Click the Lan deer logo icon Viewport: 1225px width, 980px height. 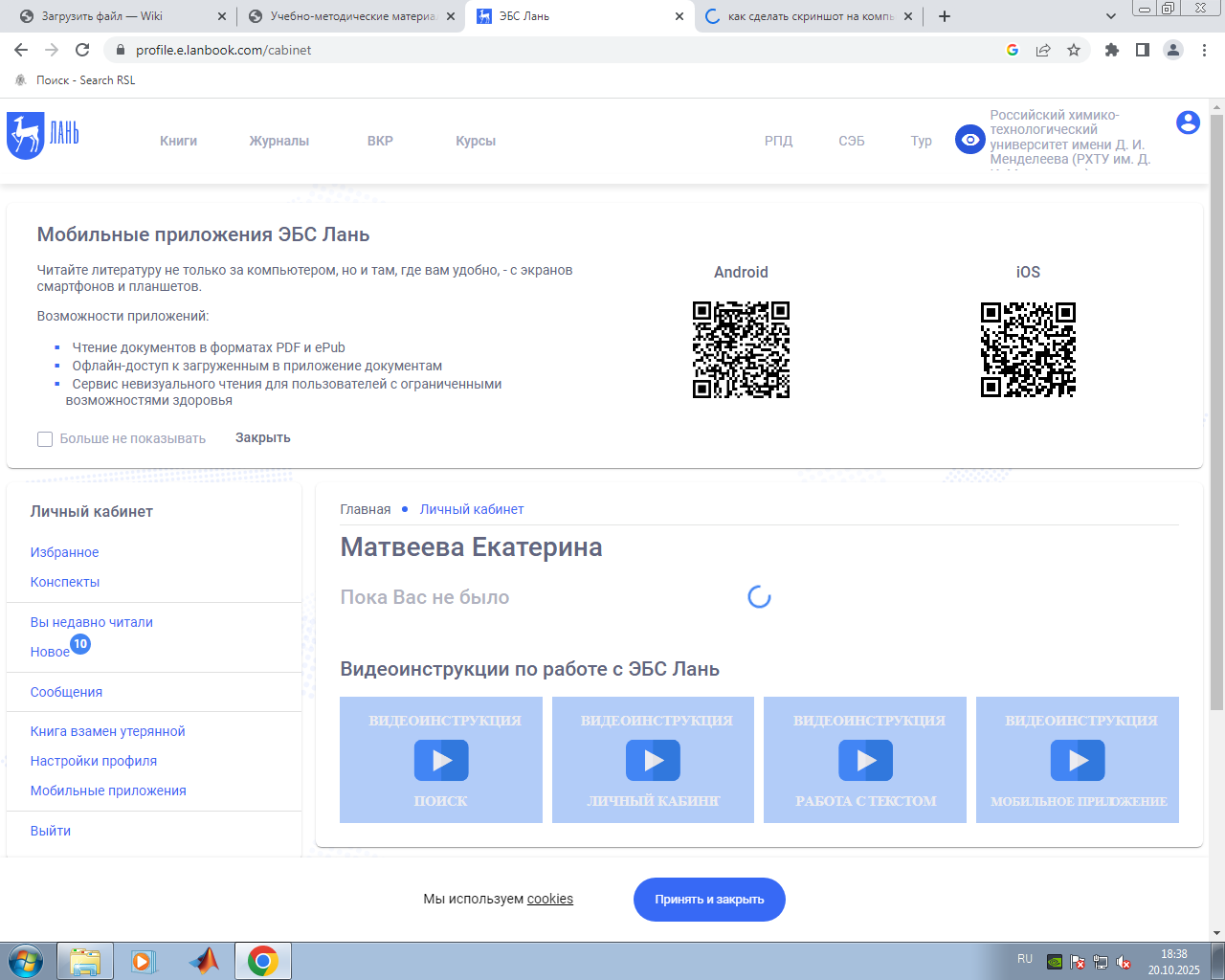tap(26, 135)
